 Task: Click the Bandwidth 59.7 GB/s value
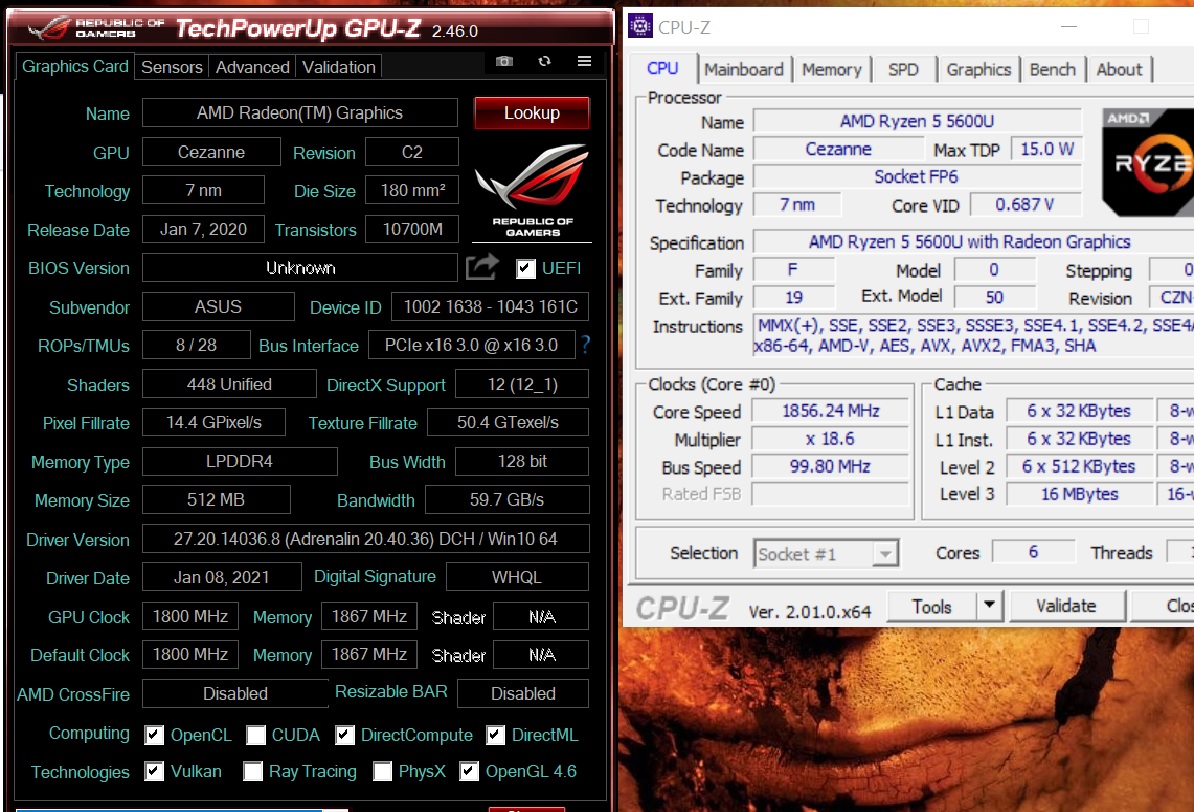click(x=507, y=500)
